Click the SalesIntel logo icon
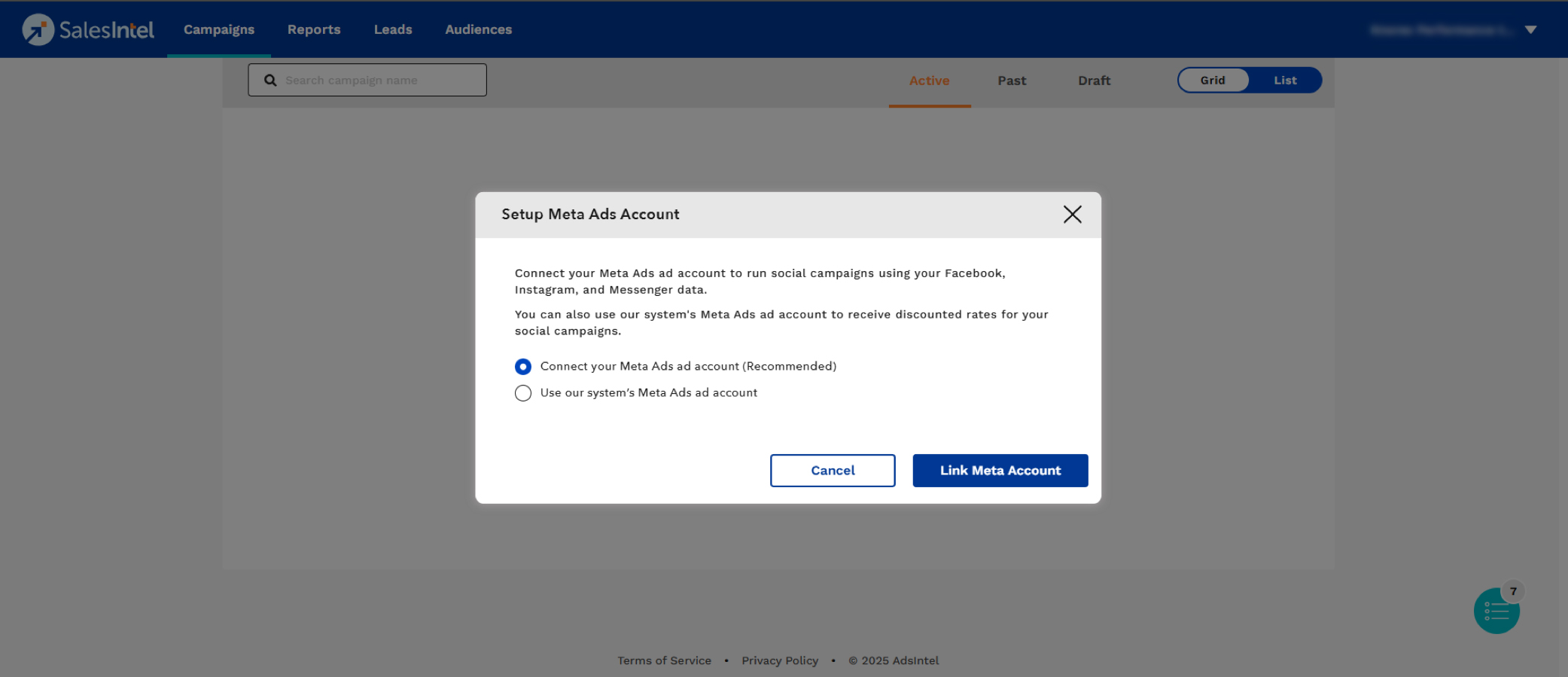The width and height of the screenshot is (1568, 677). (x=38, y=29)
